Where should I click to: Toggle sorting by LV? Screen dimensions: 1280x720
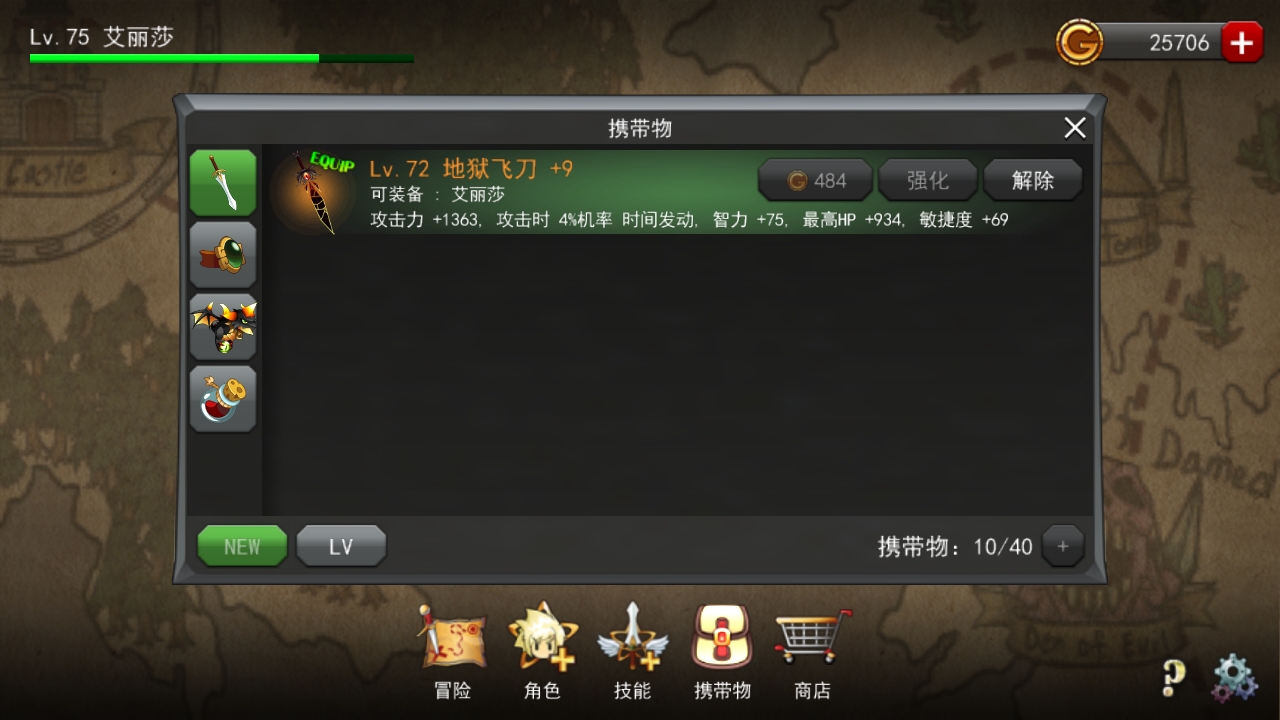click(341, 546)
